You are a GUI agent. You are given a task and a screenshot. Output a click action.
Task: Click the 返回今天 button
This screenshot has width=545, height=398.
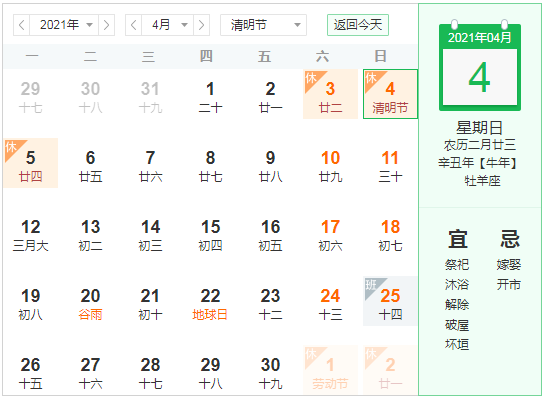click(x=358, y=25)
